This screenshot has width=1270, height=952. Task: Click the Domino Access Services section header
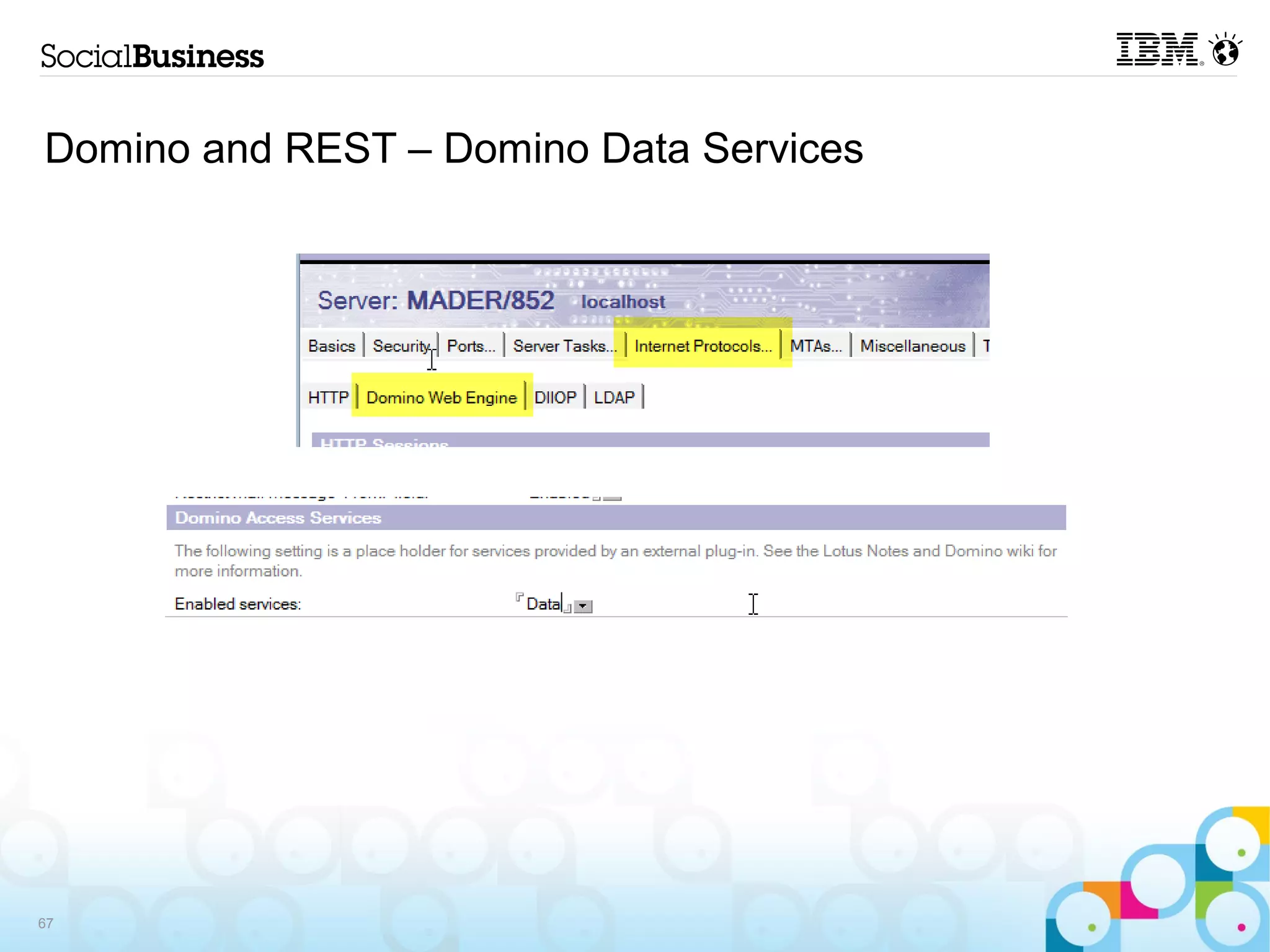coord(616,518)
